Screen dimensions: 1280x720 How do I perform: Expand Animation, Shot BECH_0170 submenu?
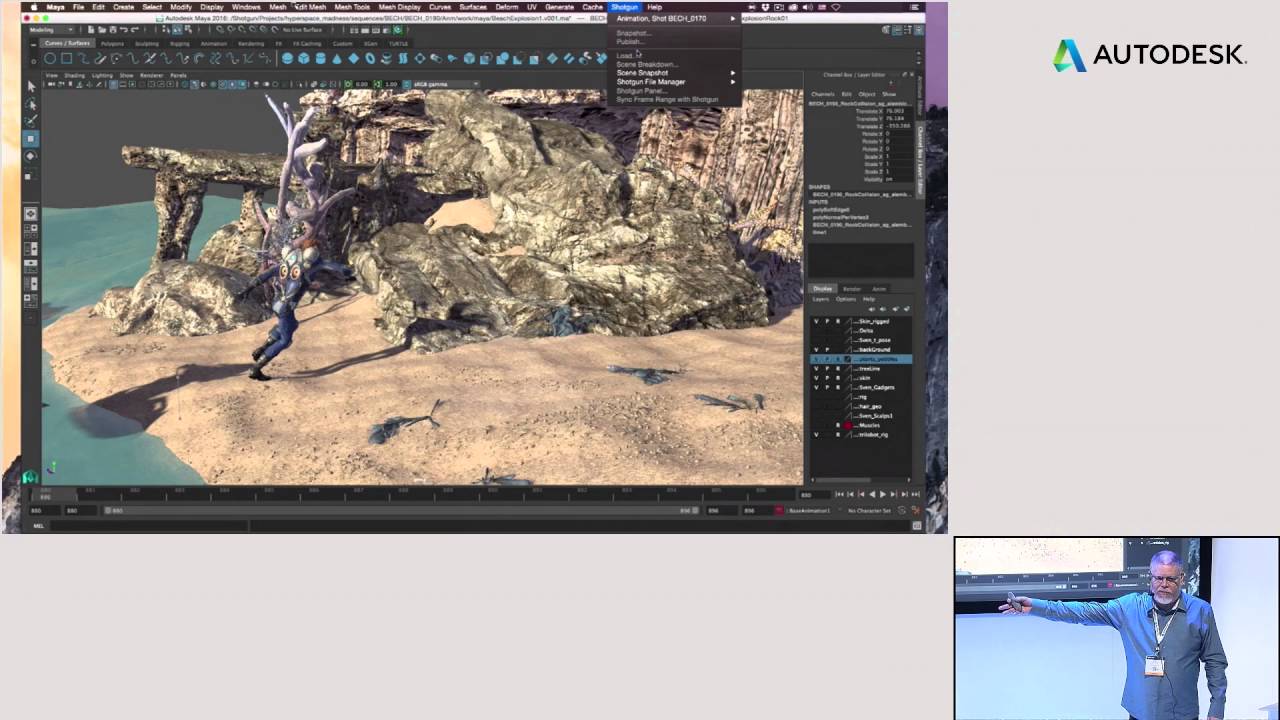click(x=675, y=18)
